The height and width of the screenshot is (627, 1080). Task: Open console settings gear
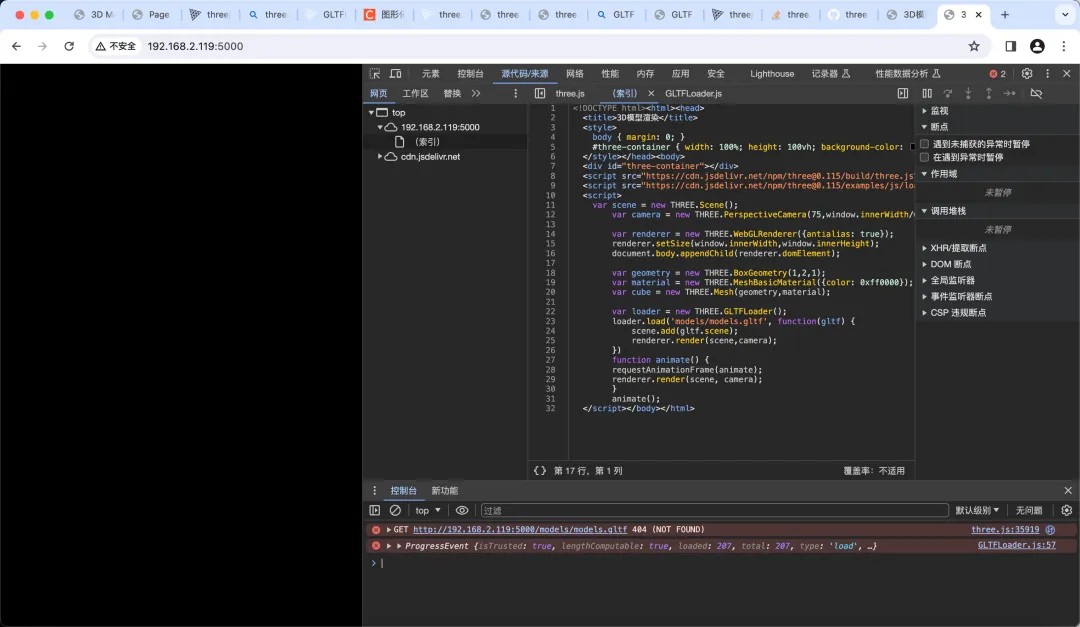(x=1067, y=511)
